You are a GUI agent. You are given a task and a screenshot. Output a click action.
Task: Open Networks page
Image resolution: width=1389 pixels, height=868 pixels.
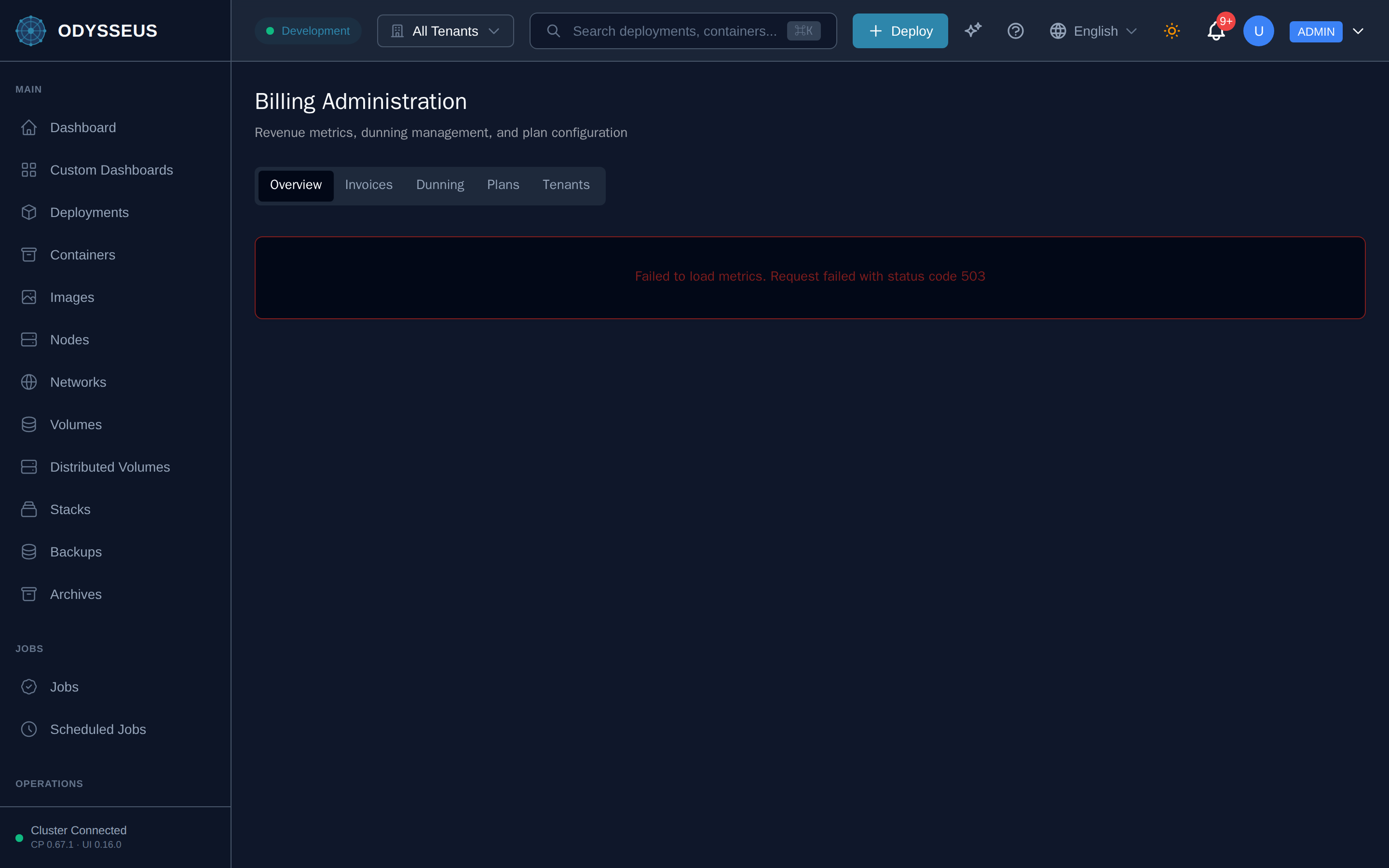(115, 382)
